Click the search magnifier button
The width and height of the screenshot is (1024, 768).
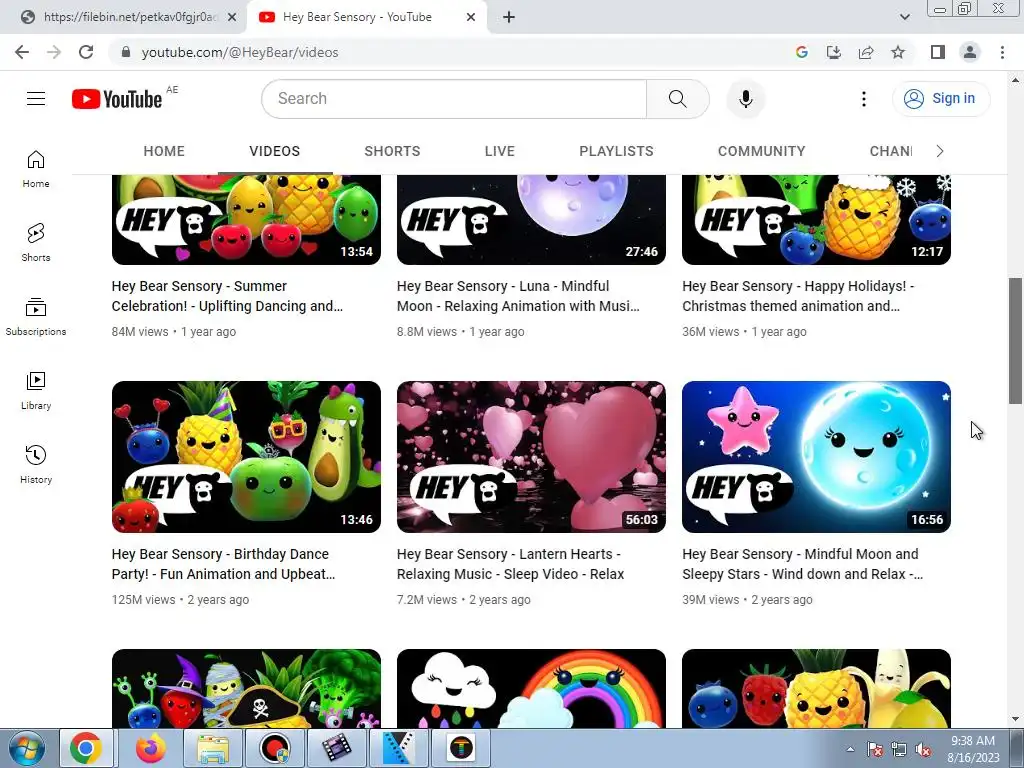[677, 99]
